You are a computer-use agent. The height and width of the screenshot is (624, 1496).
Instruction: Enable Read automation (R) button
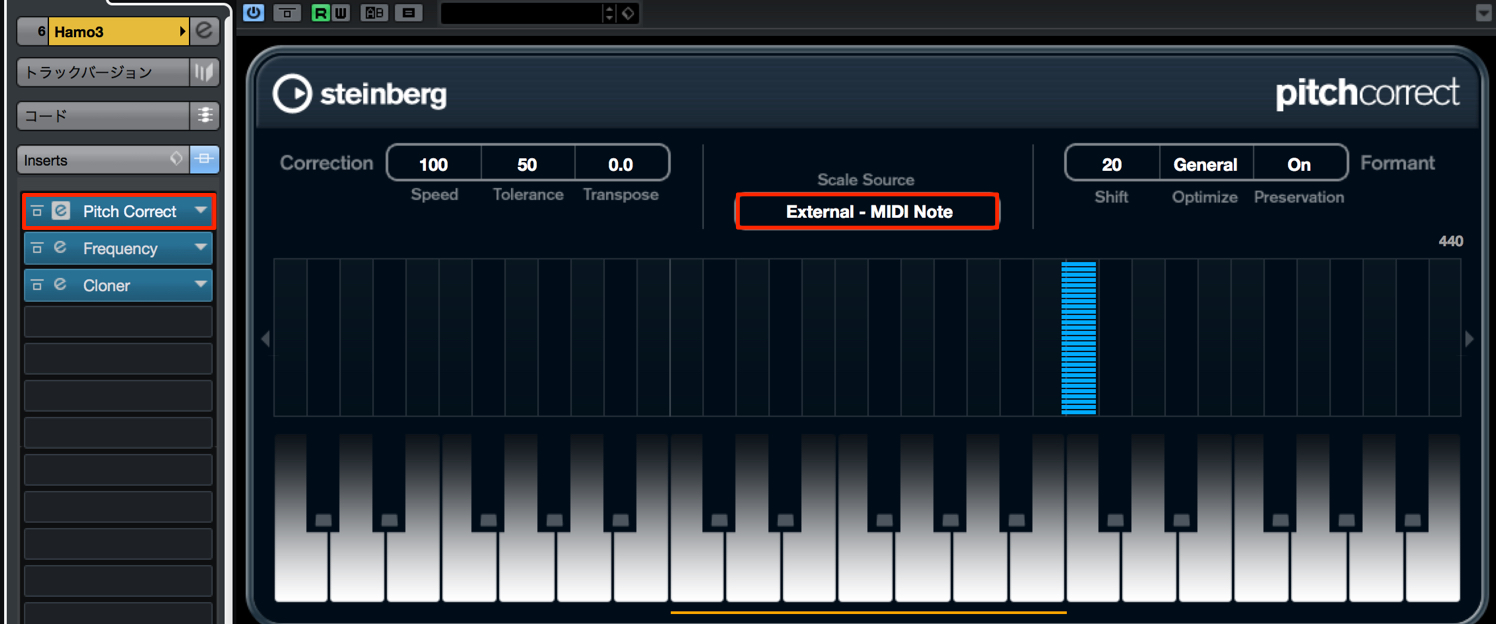coord(320,13)
